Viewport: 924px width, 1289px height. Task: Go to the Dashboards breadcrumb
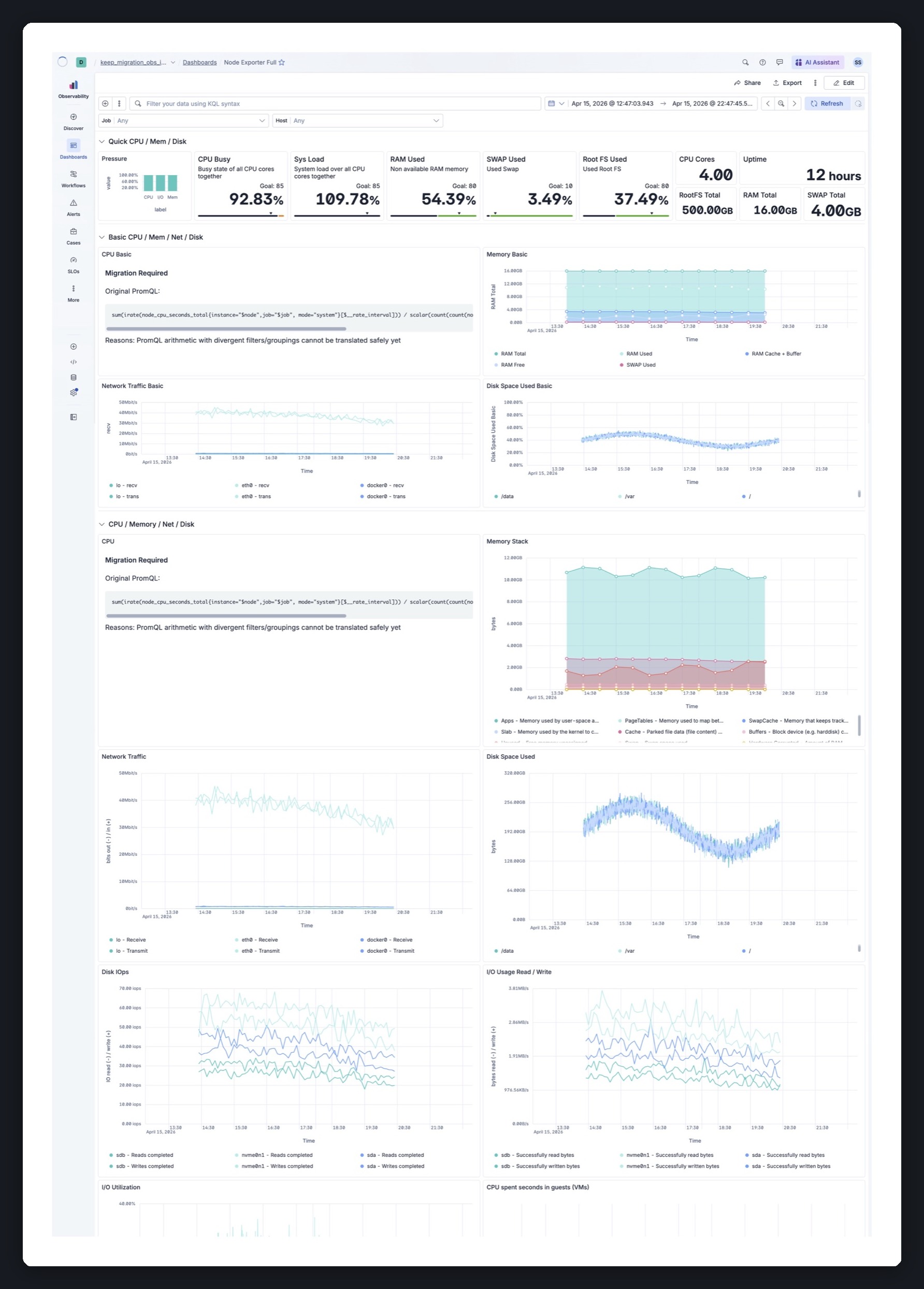(199, 63)
